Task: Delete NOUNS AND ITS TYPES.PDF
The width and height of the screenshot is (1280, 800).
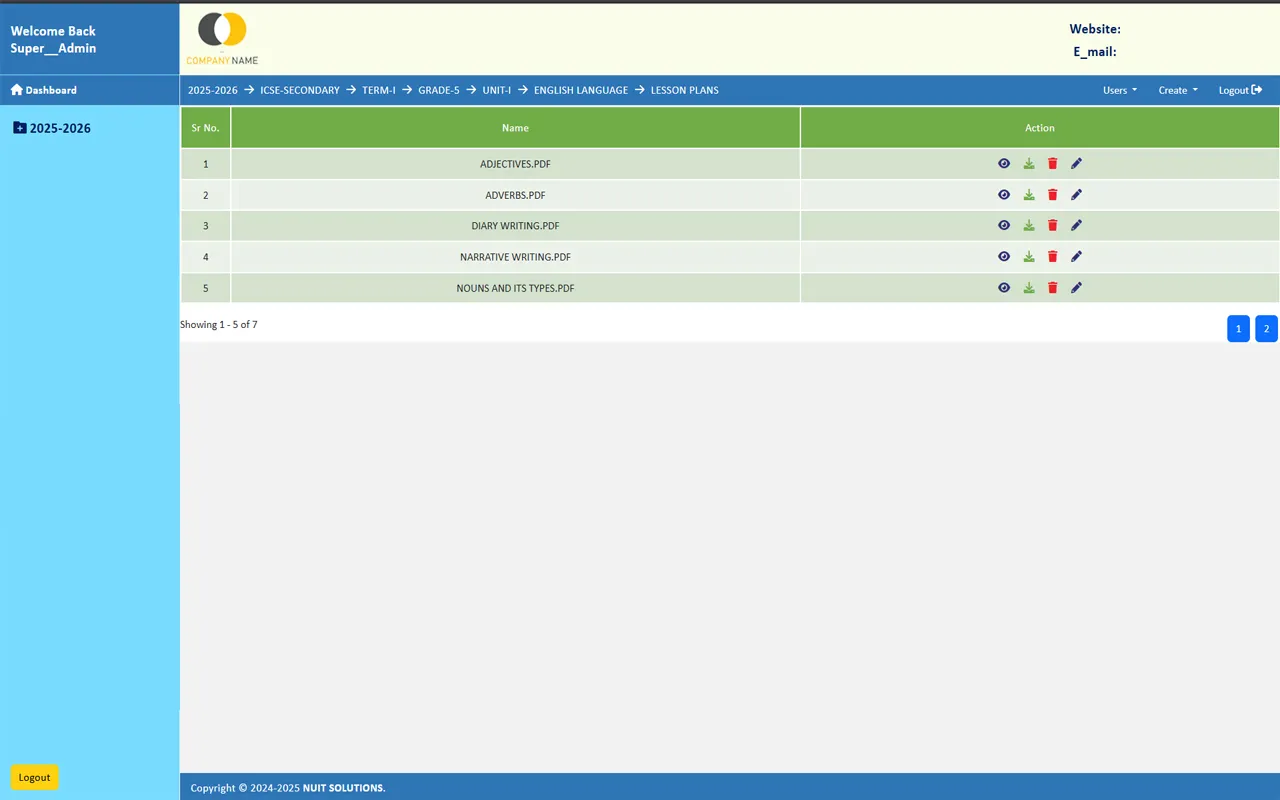Action: (1052, 288)
